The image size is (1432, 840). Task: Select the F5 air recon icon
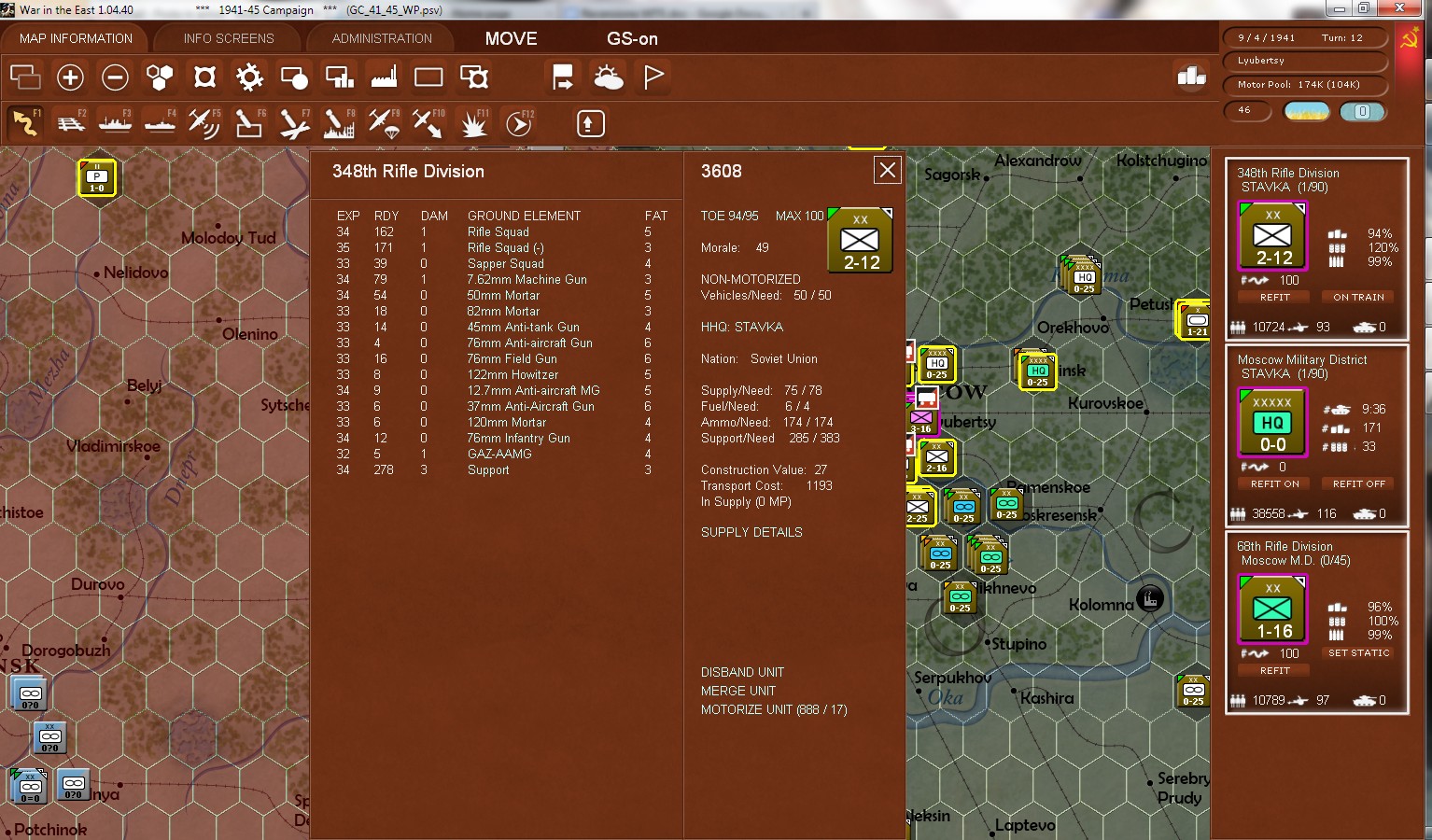[204, 123]
